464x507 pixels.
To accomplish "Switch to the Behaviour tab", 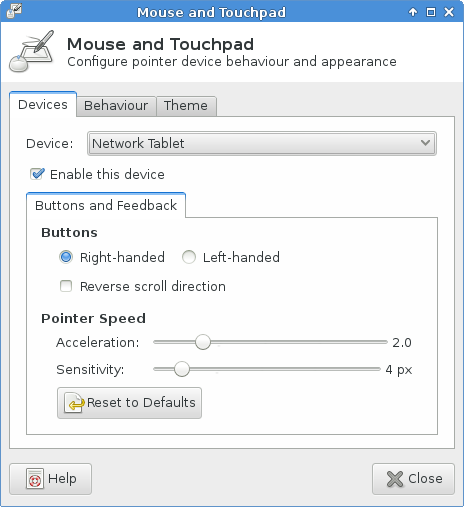I will point(116,106).
